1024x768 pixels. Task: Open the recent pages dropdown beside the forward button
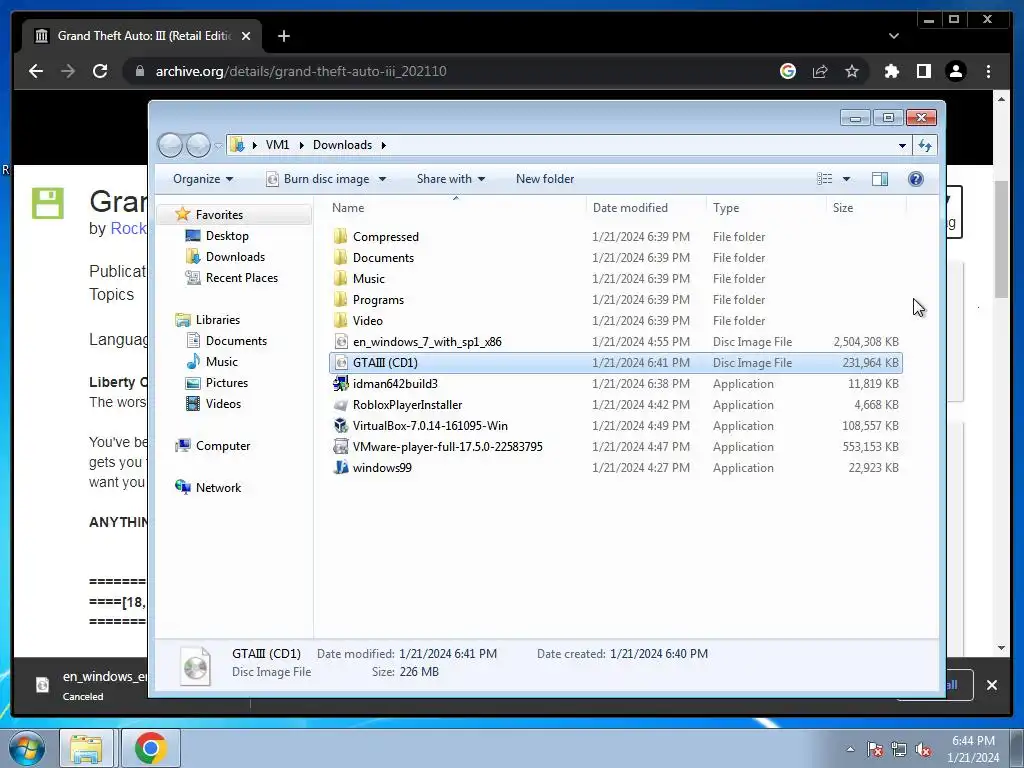[x=217, y=146]
